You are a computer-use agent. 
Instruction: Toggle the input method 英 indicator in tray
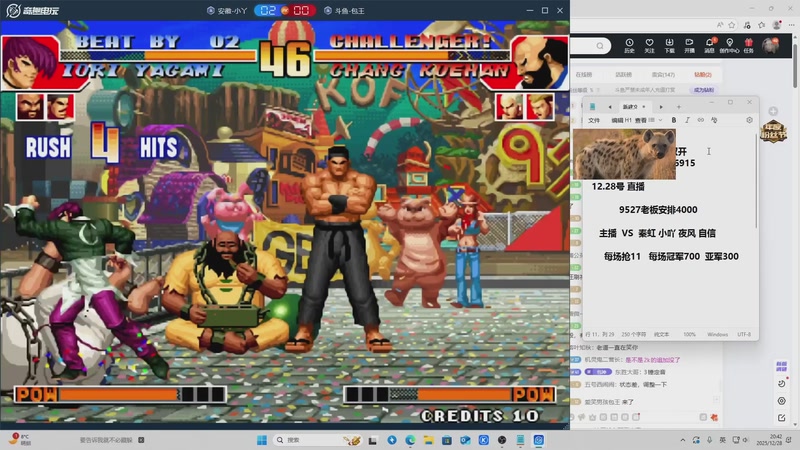tap(722, 440)
